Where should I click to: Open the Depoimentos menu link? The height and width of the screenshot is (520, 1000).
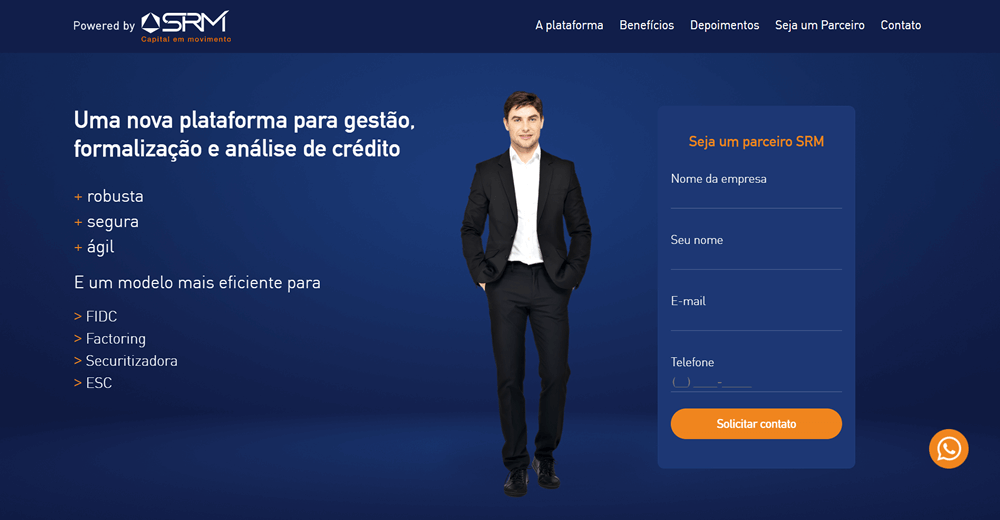[724, 26]
